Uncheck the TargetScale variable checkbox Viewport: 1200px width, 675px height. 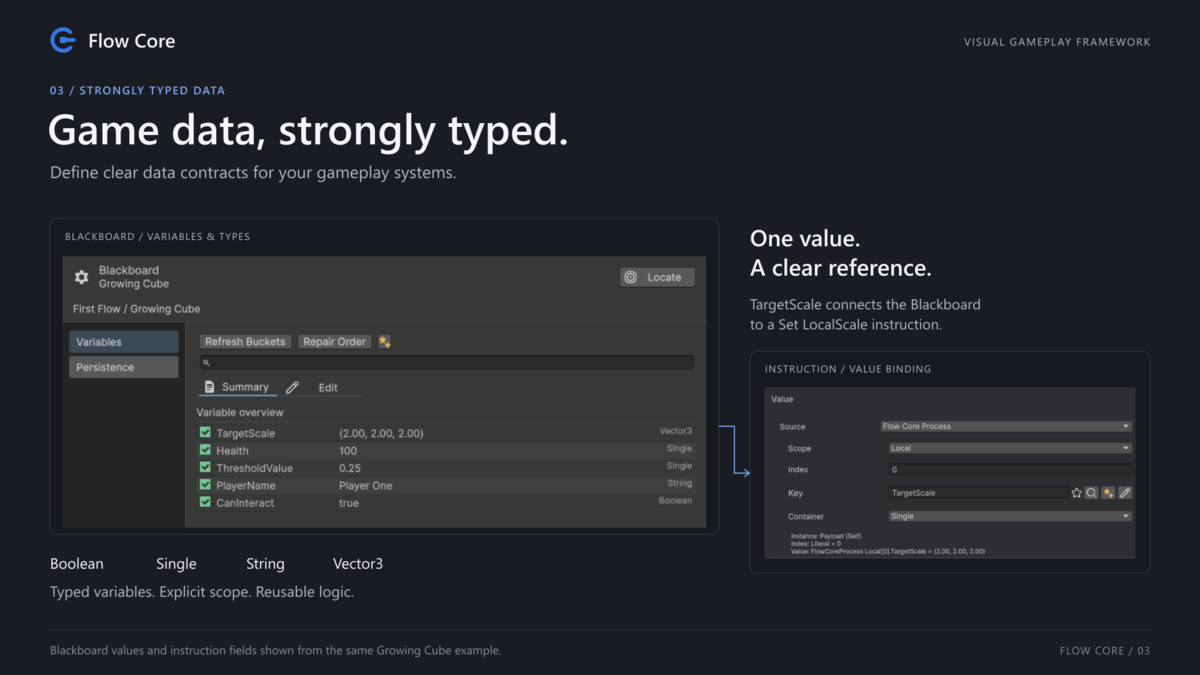tap(205, 433)
